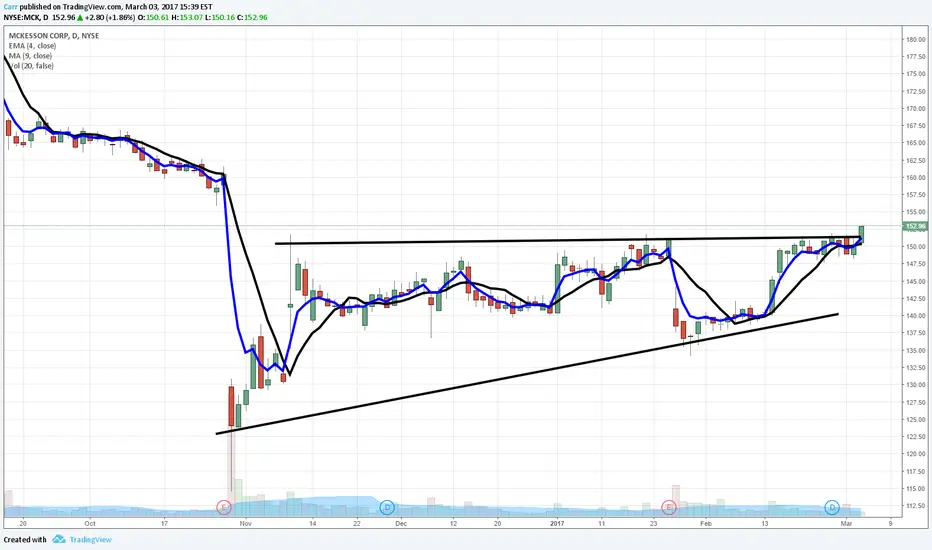
Task: Click the 140.00 price axis label
Action: point(915,316)
